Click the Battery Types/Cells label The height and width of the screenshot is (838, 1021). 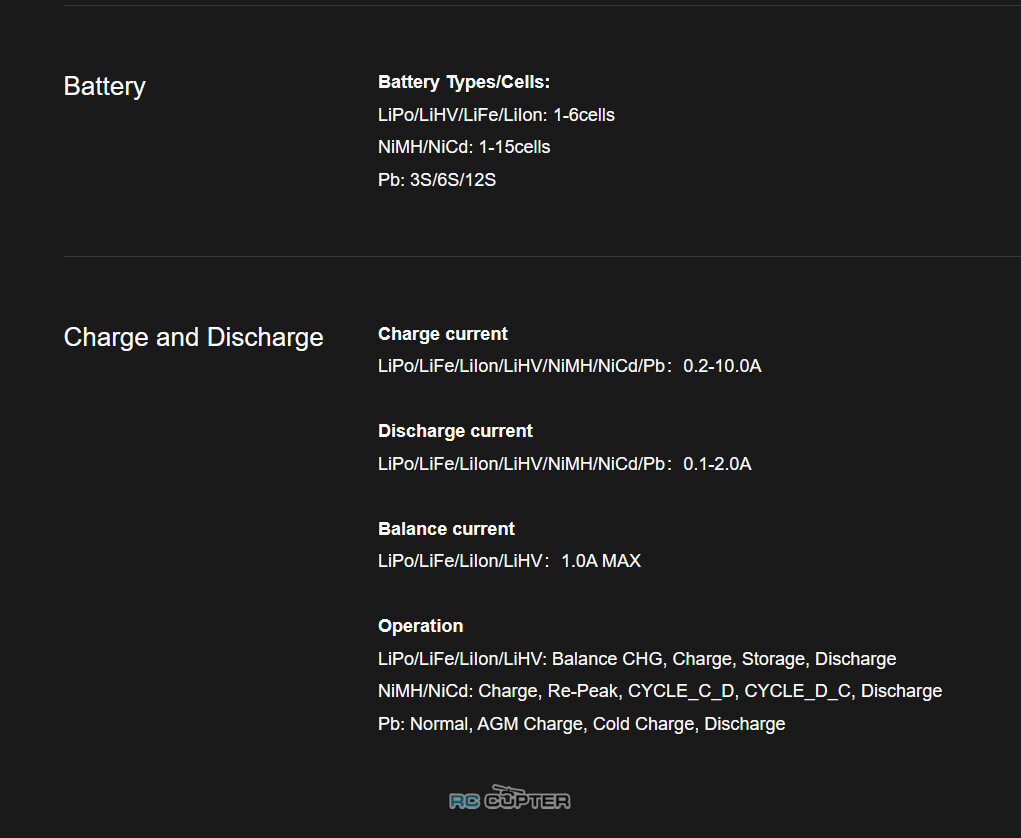click(x=464, y=82)
